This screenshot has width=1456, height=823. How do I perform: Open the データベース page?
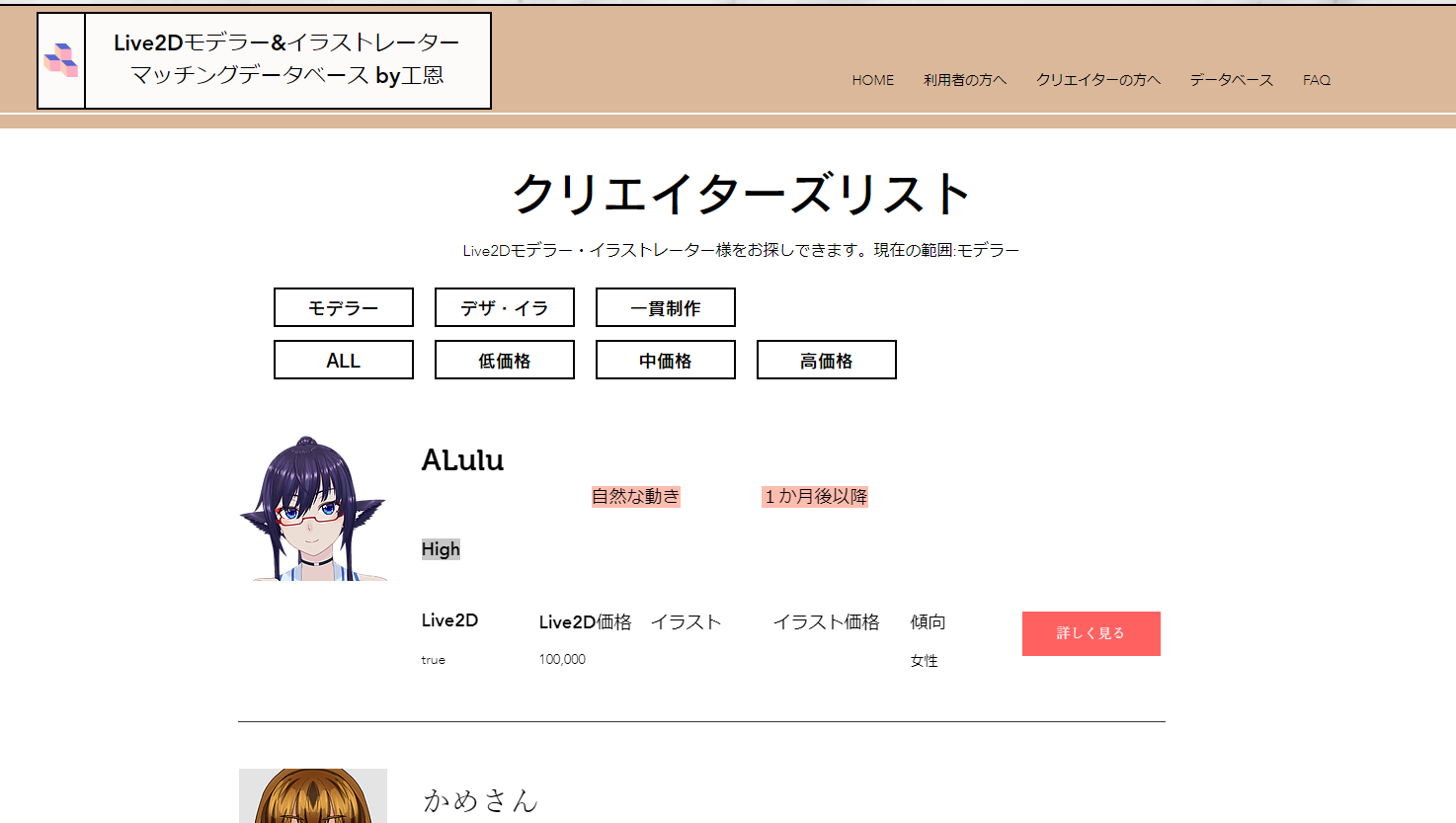(x=1231, y=80)
